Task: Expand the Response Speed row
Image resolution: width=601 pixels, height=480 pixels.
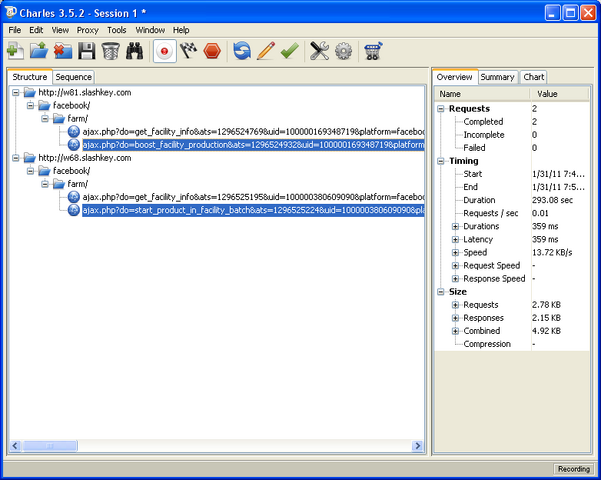Action: pyautogui.click(x=455, y=279)
